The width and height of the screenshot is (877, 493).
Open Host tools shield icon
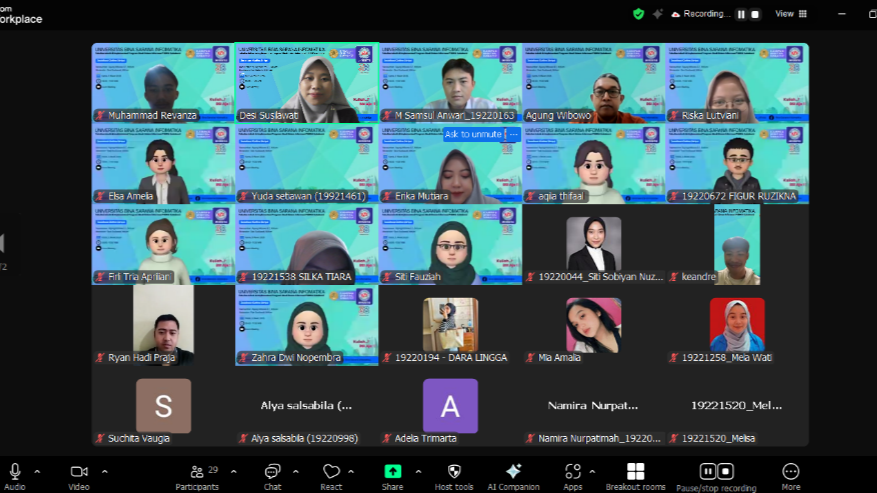454,472
